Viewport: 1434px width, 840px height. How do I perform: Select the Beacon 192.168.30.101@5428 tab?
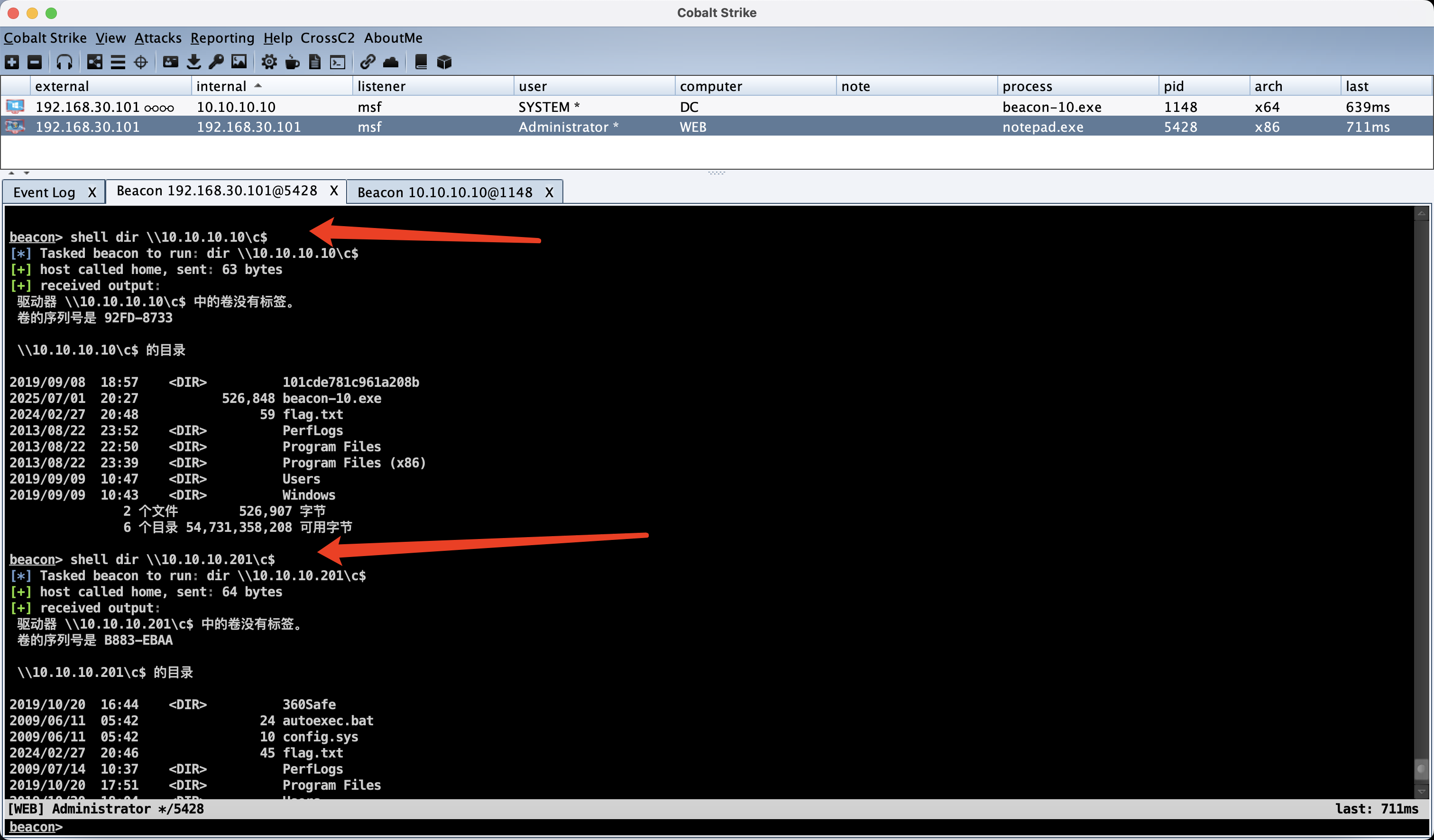point(217,191)
